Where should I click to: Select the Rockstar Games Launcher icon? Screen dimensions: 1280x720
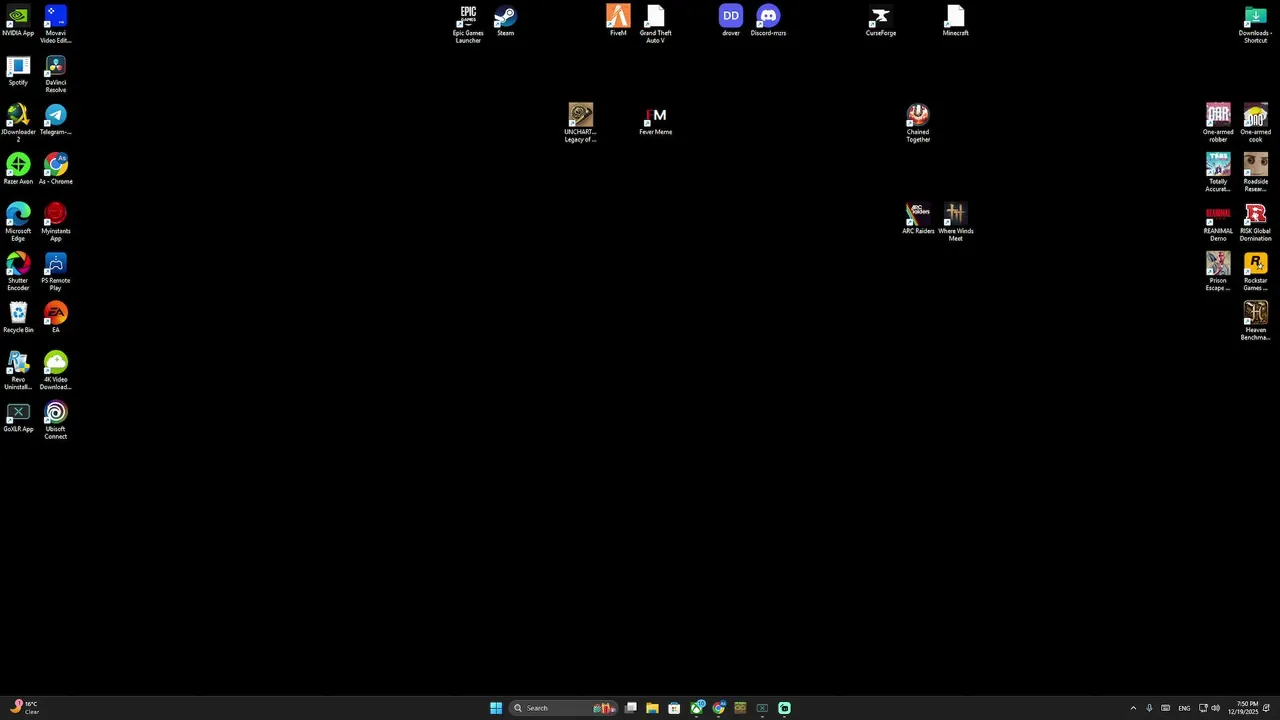click(x=1256, y=272)
